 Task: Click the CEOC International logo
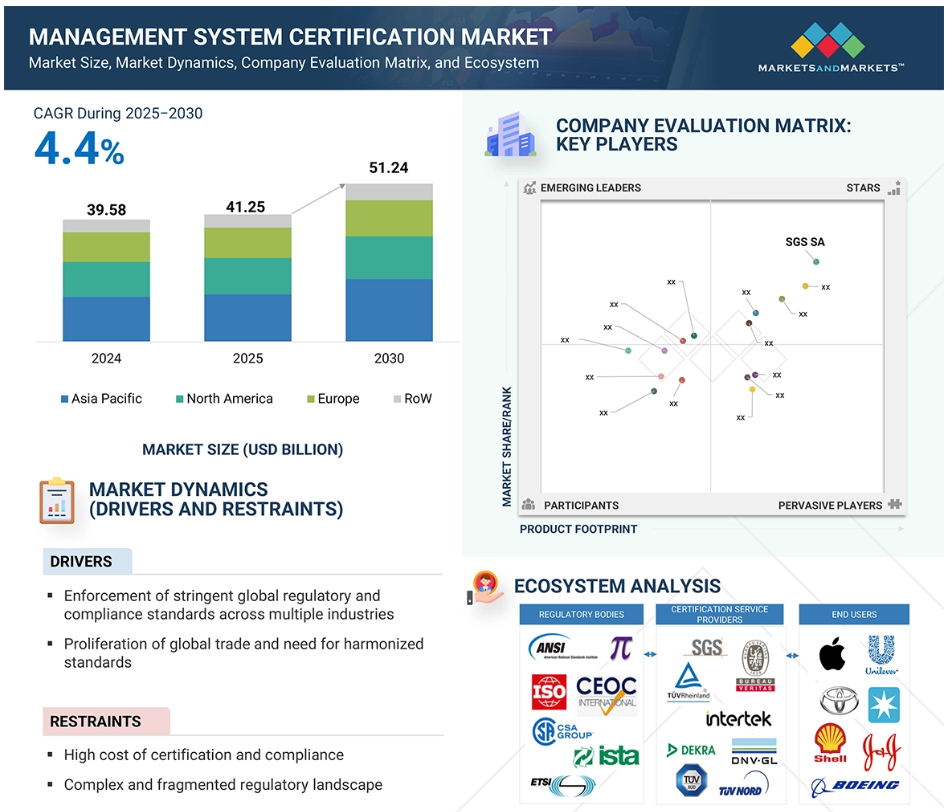(x=606, y=694)
